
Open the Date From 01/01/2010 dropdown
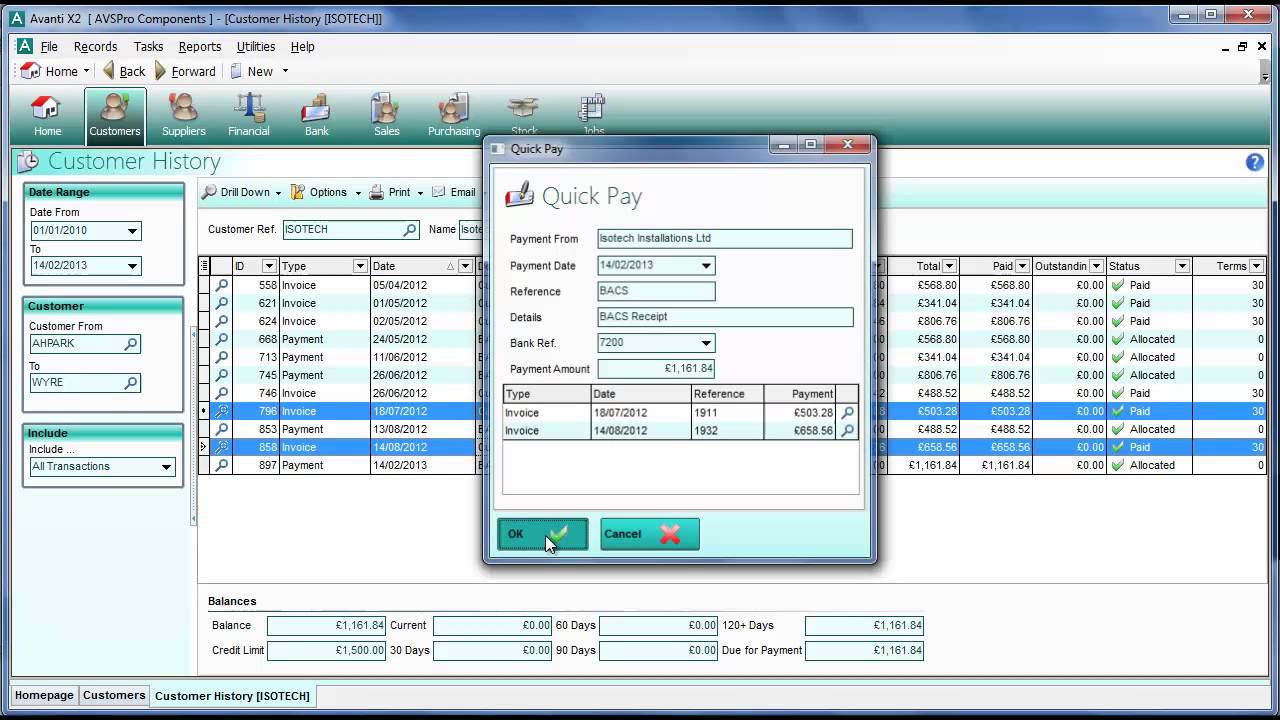(132, 231)
